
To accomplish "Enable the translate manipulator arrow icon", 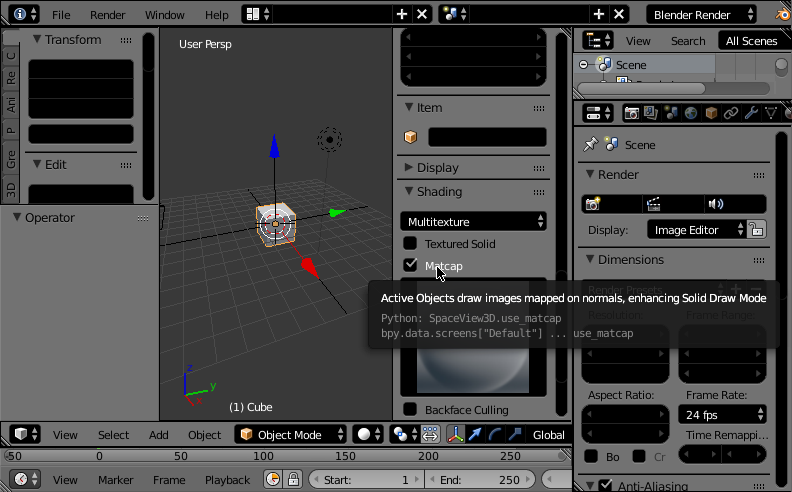I will [x=475, y=435].
